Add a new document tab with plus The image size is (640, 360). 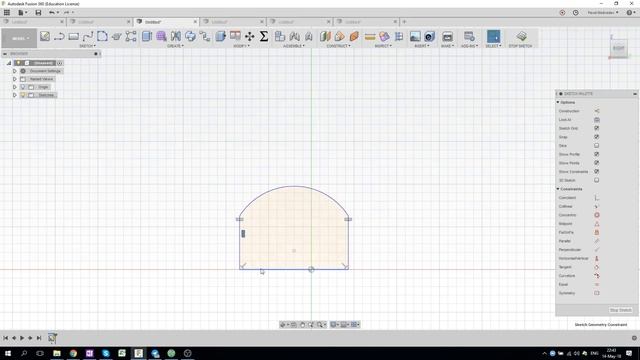[404, 22]
